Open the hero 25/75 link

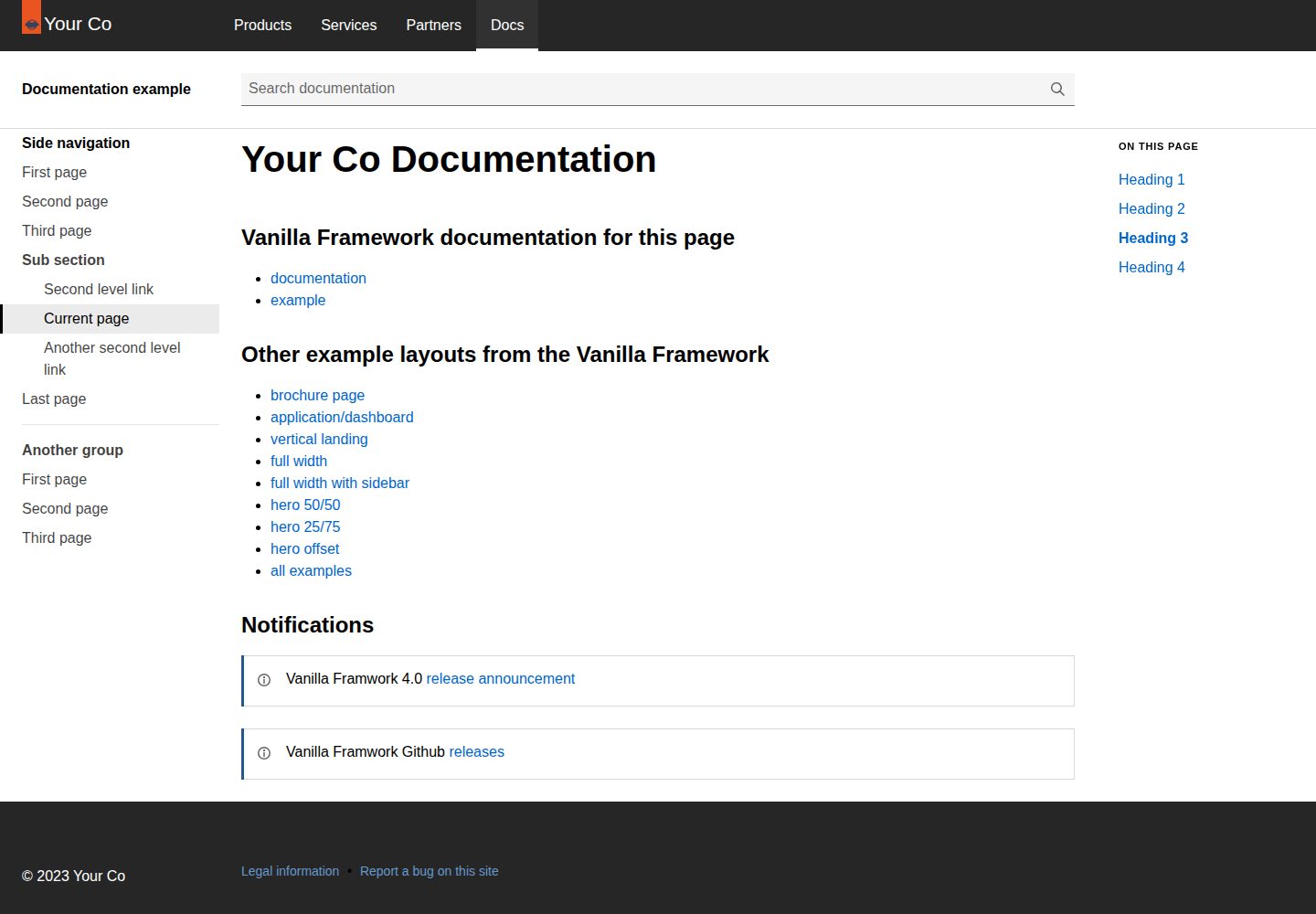click(305, 526)
